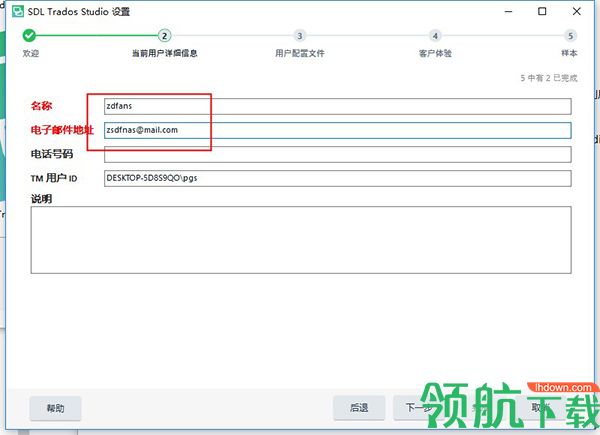Click the 用户配置文件 step label

click(300, 53)
